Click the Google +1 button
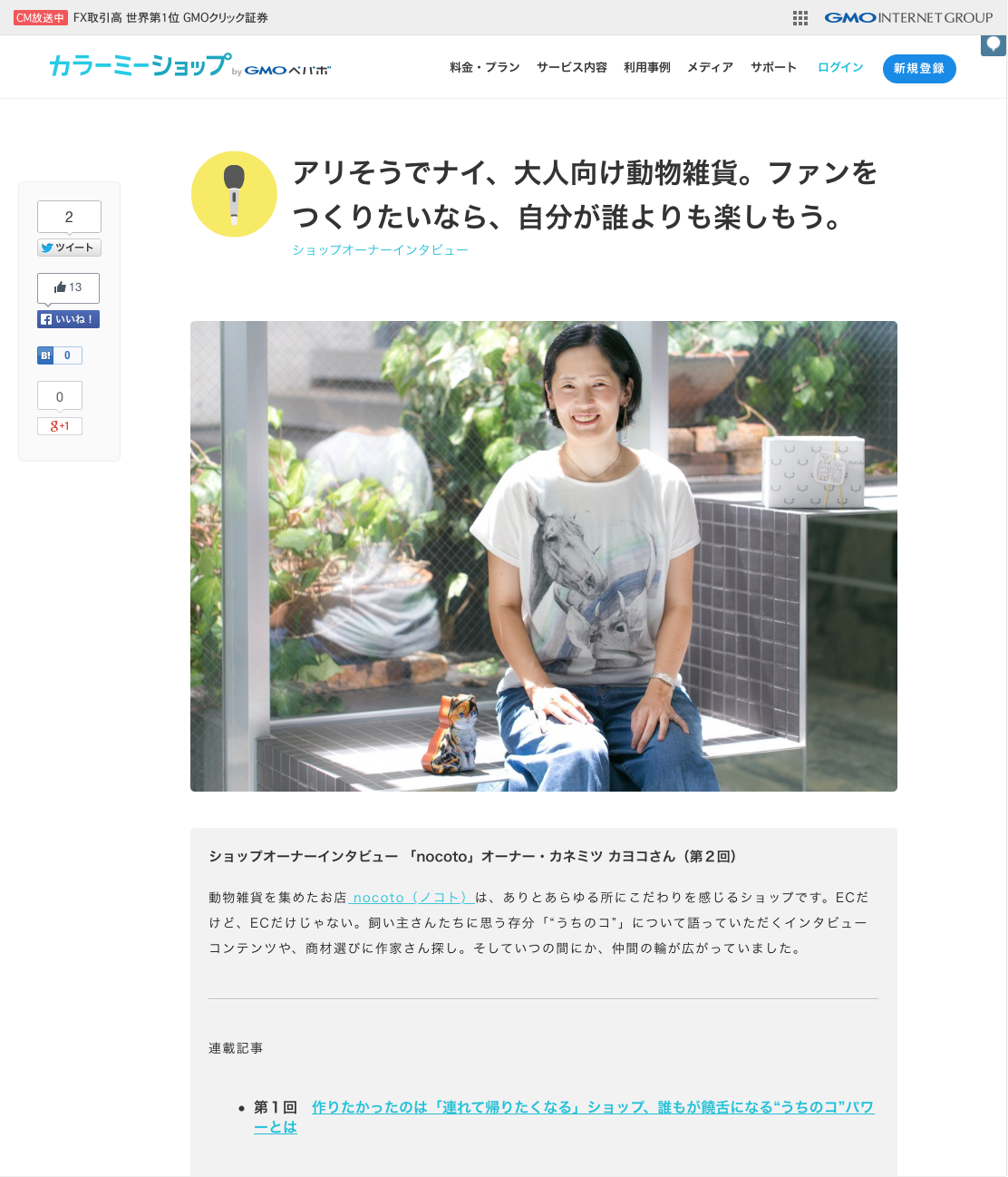This screenshot has height=1177, width=1008. (x=60, y=426)
